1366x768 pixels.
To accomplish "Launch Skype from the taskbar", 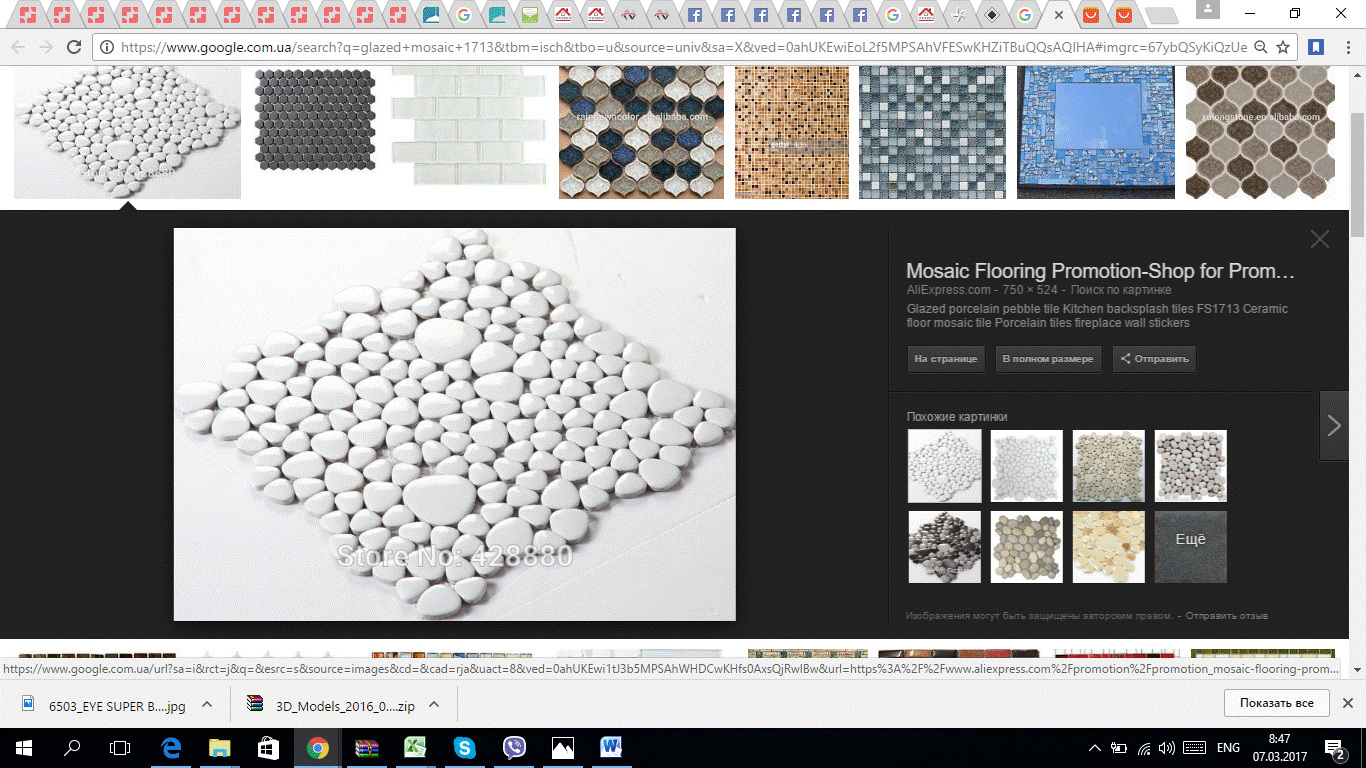I will pos(464,747).
